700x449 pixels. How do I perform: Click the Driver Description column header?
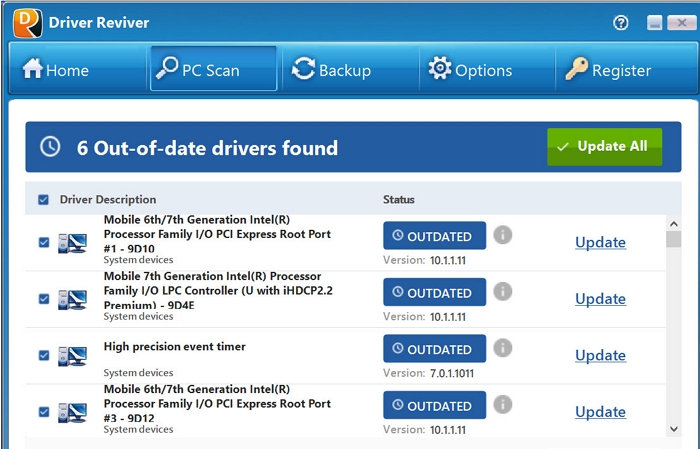point(108,200)
